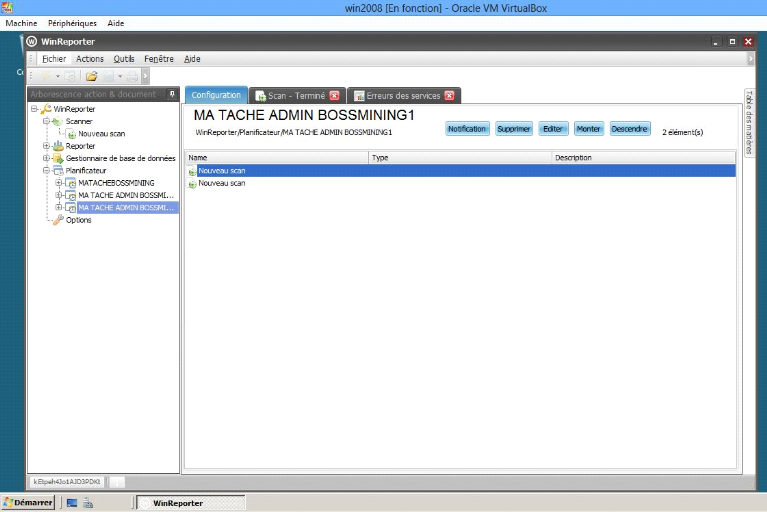Select the Options tree item
This screenshot has width=767, height=512.
click(79, 220)
